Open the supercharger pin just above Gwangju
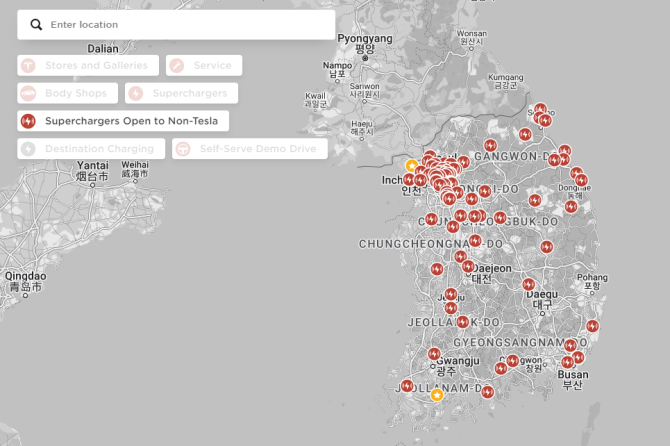This screenshot has width=670, height=446. pos(434,353)
